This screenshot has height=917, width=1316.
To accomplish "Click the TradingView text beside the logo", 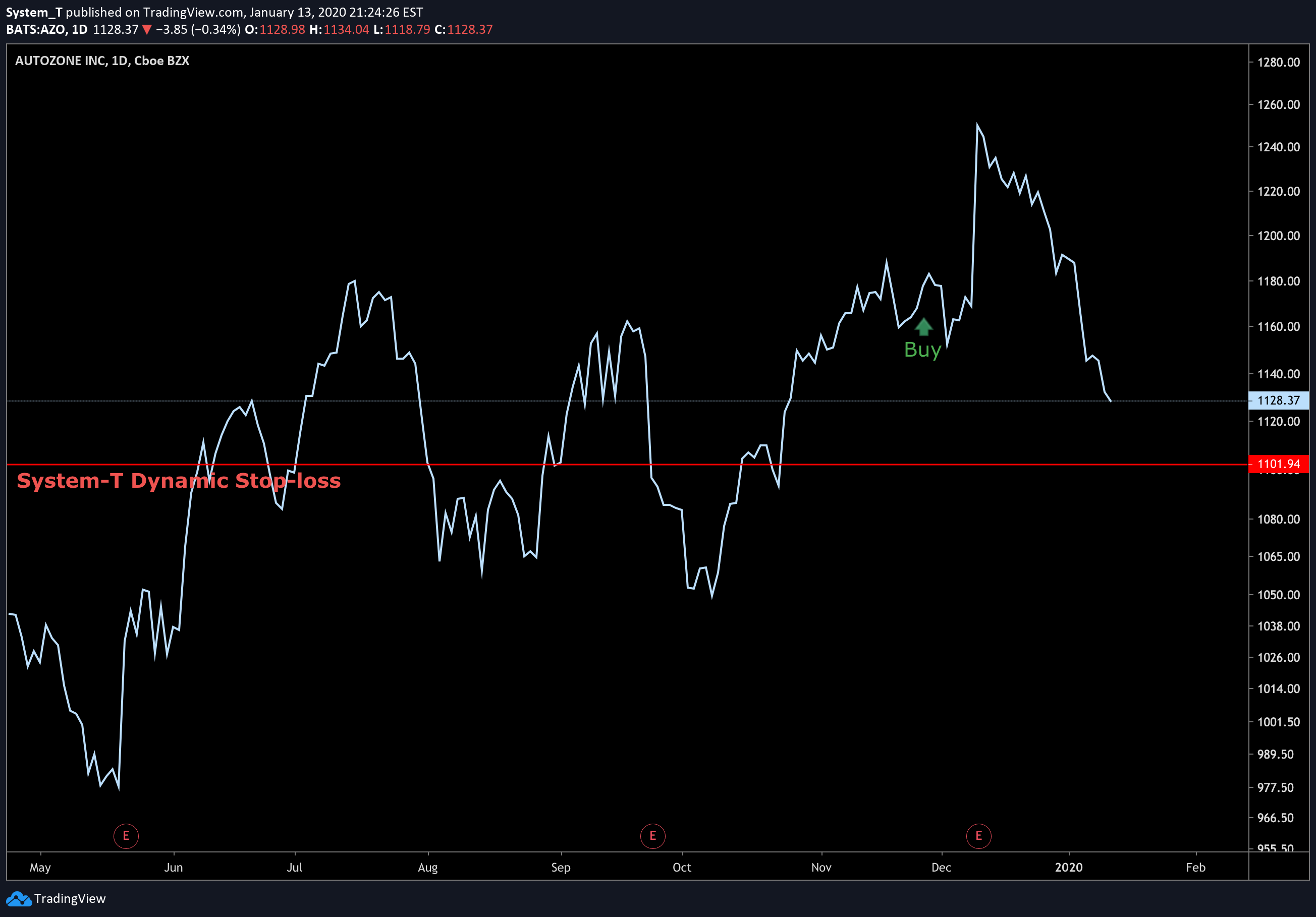I will click(x=70, y=899).
